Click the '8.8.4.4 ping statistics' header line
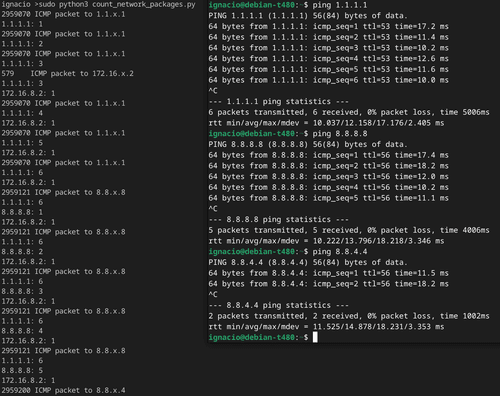 click(278, 305)
